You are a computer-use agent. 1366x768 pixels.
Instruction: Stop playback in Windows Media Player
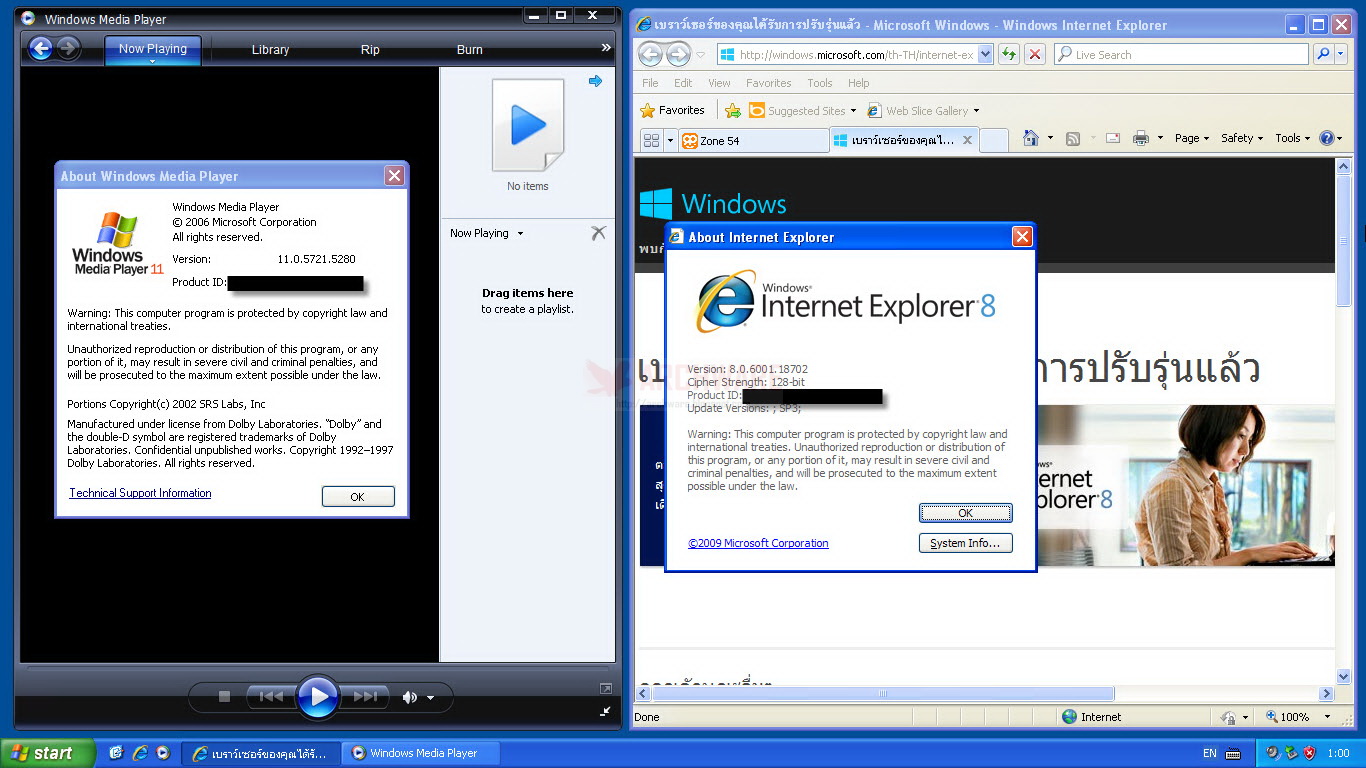(x=224, y=697)
